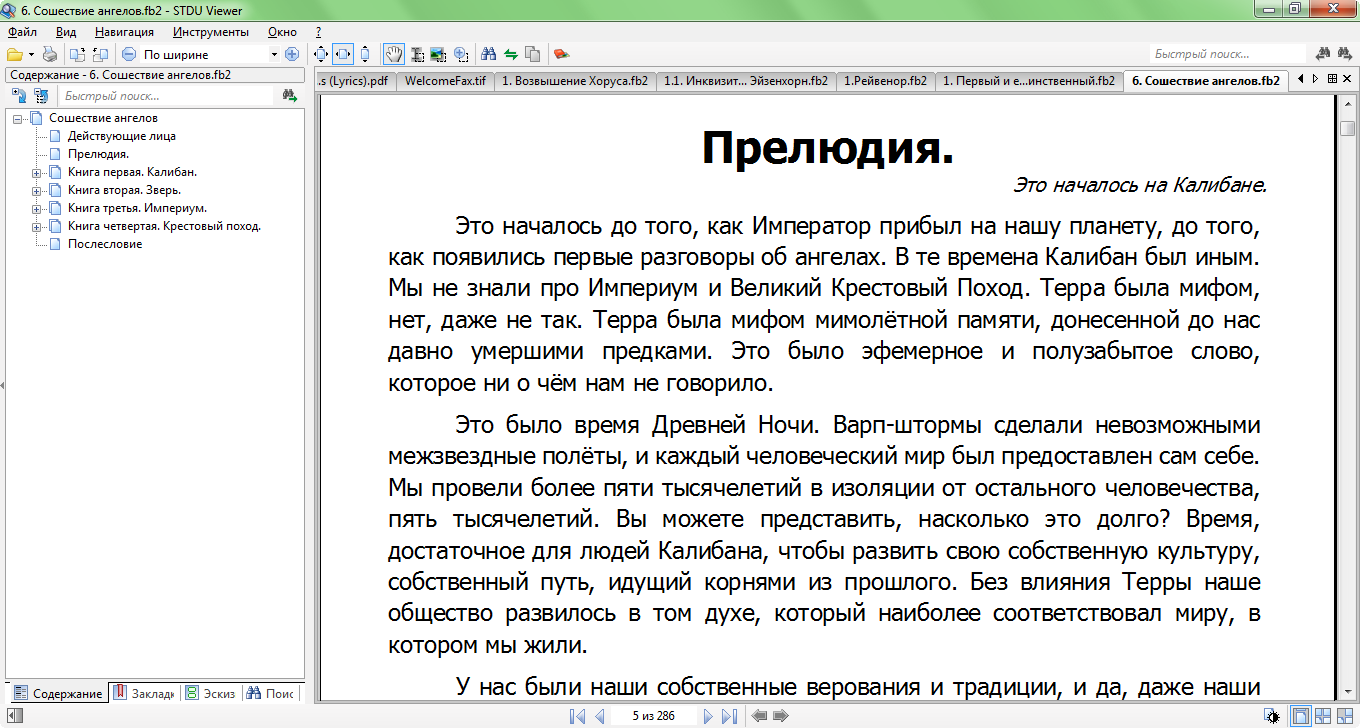Image resolution: width=1360 pixels, height=728 pixels.
Task: Click the Zoom in plus icon
Action: point(292,54)
